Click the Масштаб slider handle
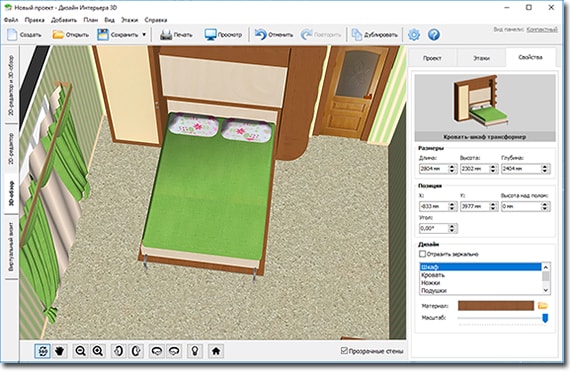The width and height of the screenshot is (570, 371). pos(545,318)
